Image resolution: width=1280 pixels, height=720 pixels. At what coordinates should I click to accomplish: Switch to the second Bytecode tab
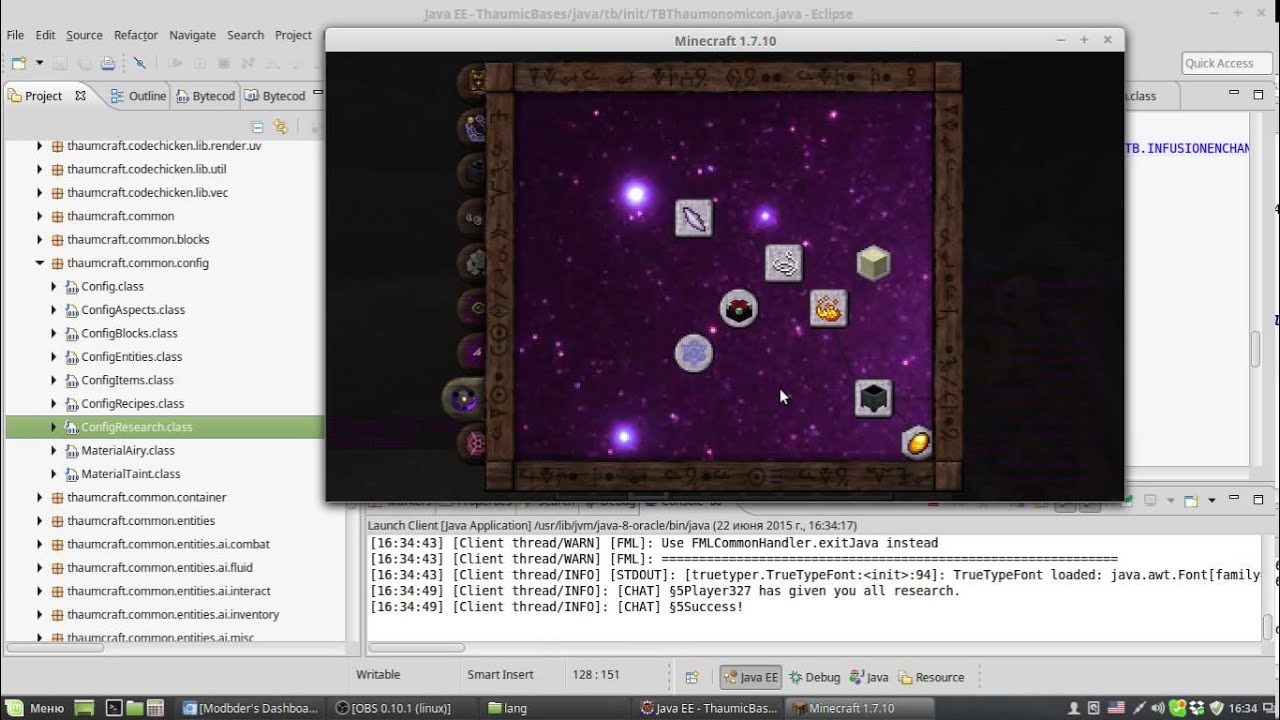click(x=275, y=96)
